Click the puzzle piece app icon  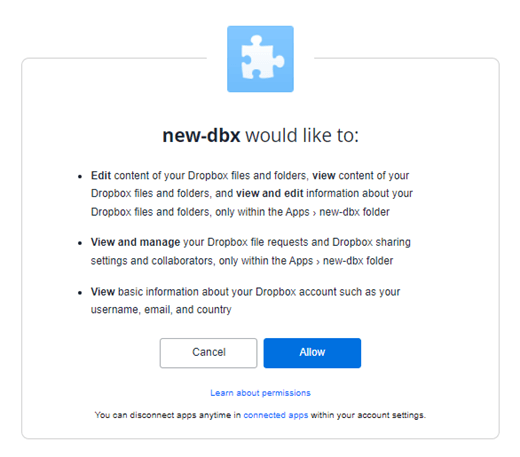tap(260, 59)
